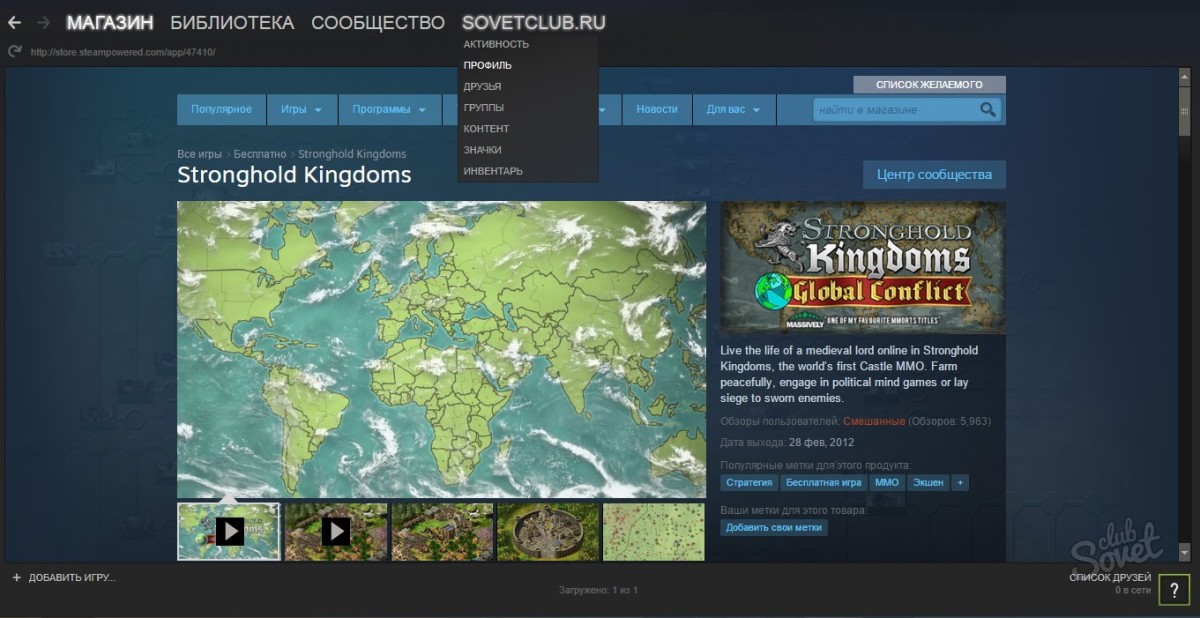
Task: Click the Стратегия tag
Action: 749,483
